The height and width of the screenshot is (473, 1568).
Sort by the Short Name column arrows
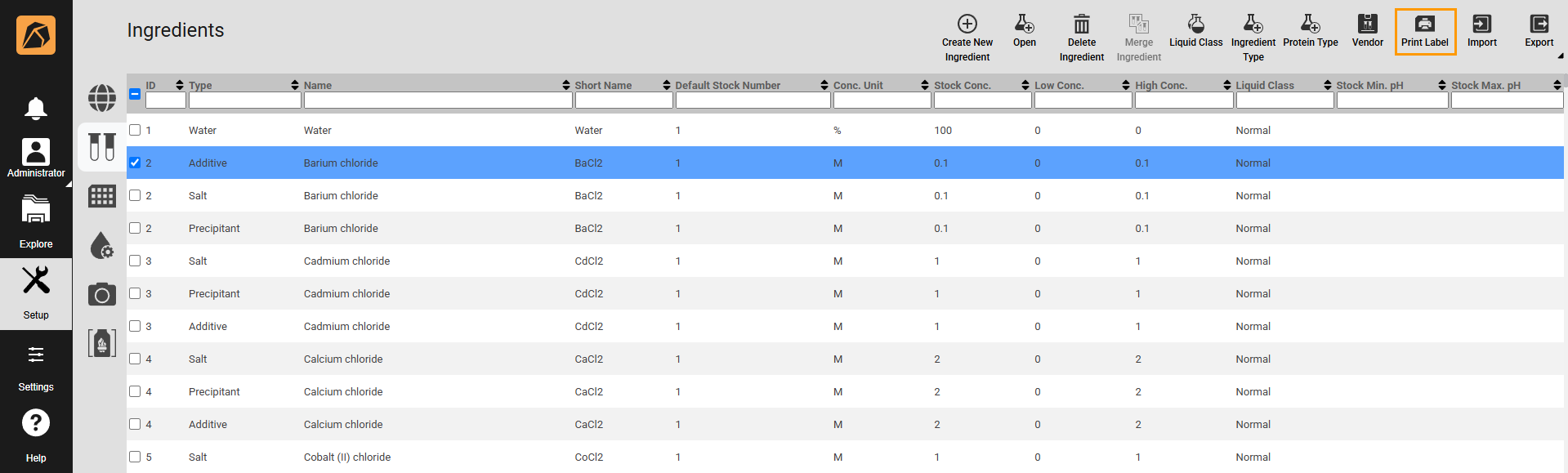point(666,85)
